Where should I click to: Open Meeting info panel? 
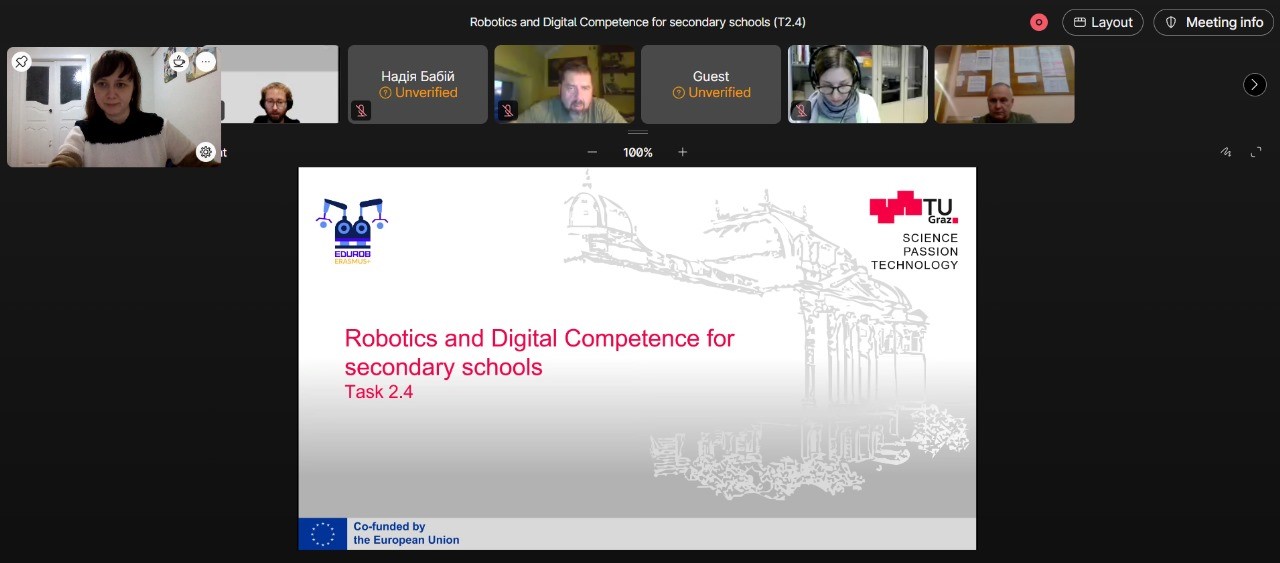click(x=1213, y=22)
